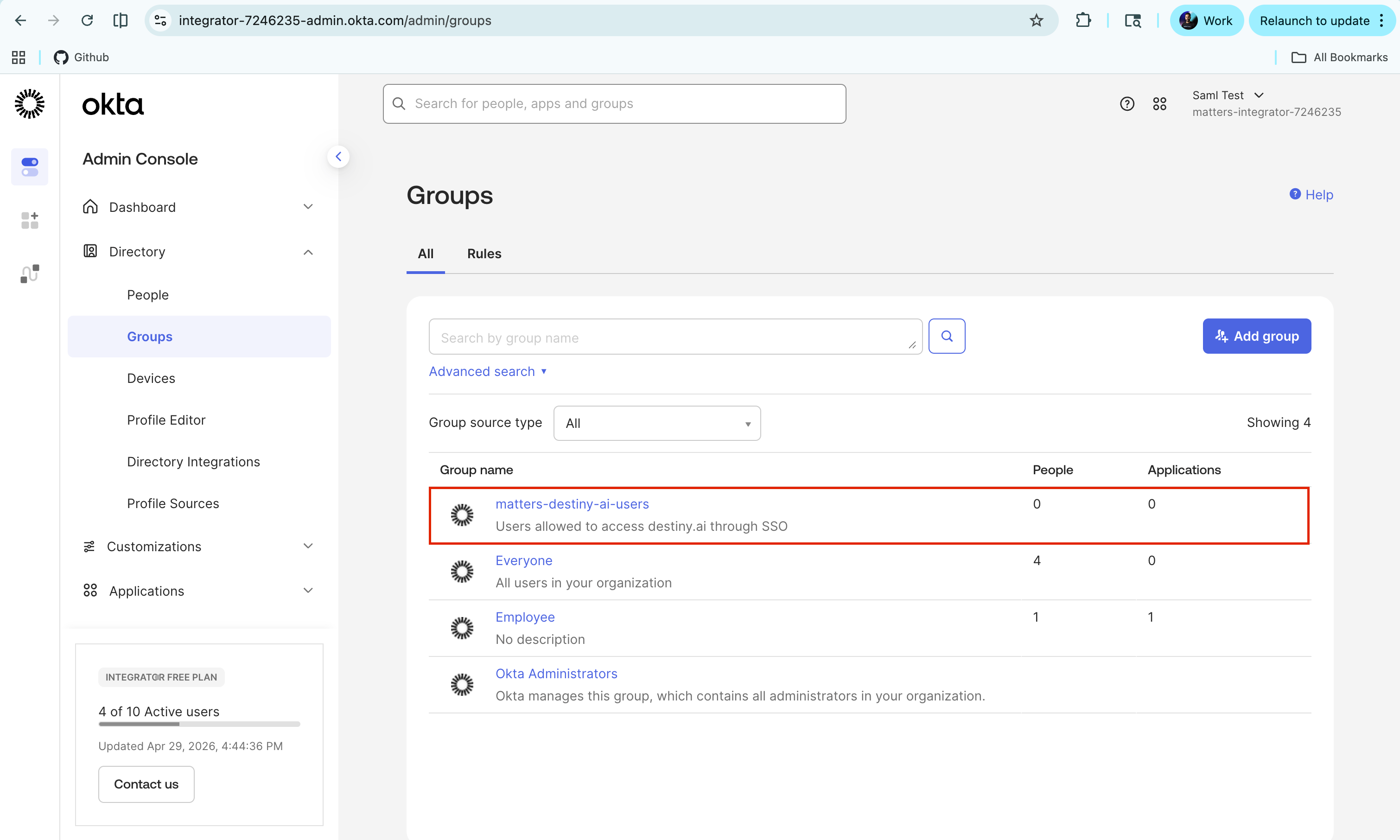Viewport: 1400px width, 840px height.
Task: Click the active users progress bar
Action: 199,724
